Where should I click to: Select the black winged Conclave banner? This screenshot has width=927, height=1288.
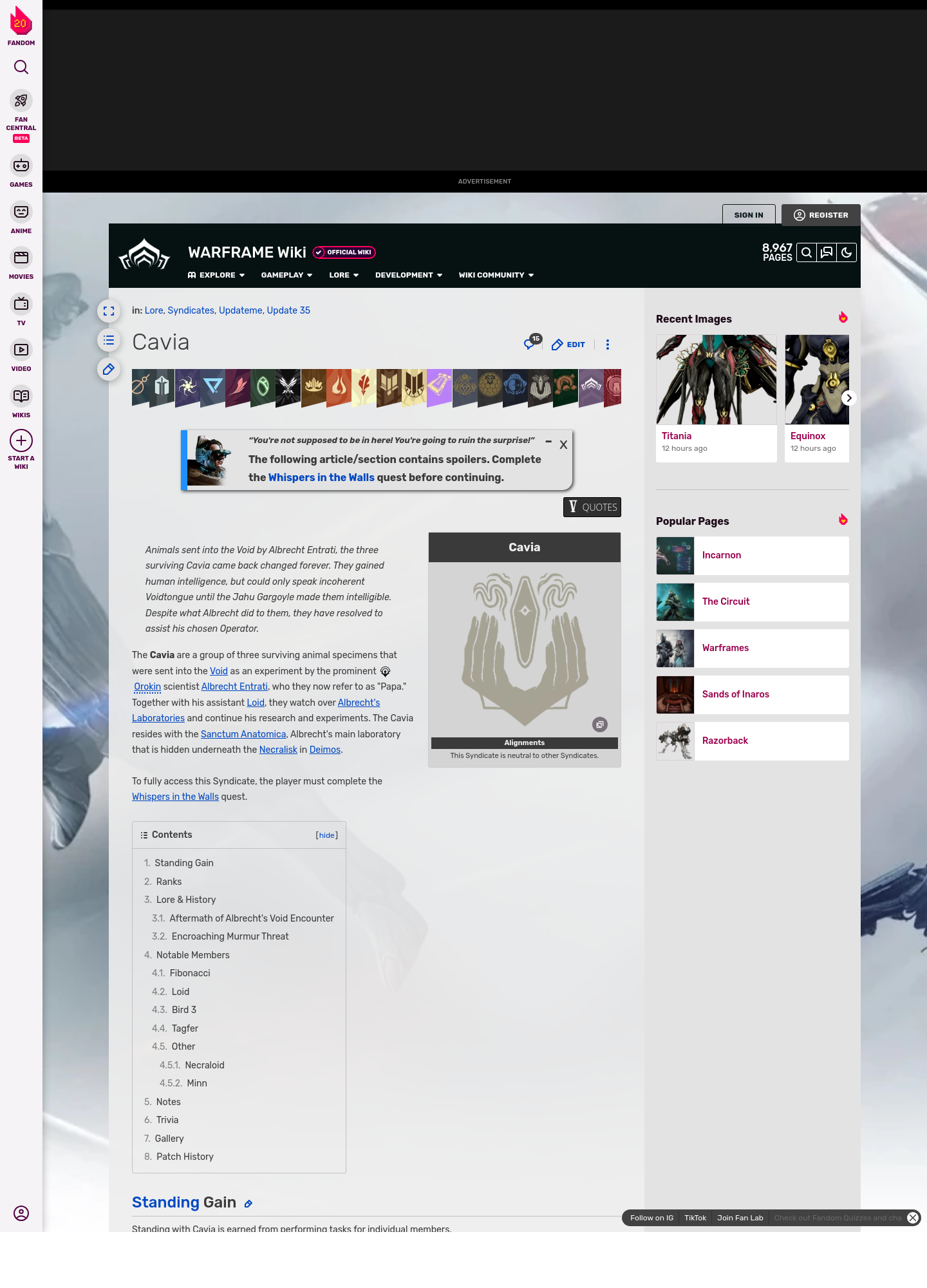point(288,387)
